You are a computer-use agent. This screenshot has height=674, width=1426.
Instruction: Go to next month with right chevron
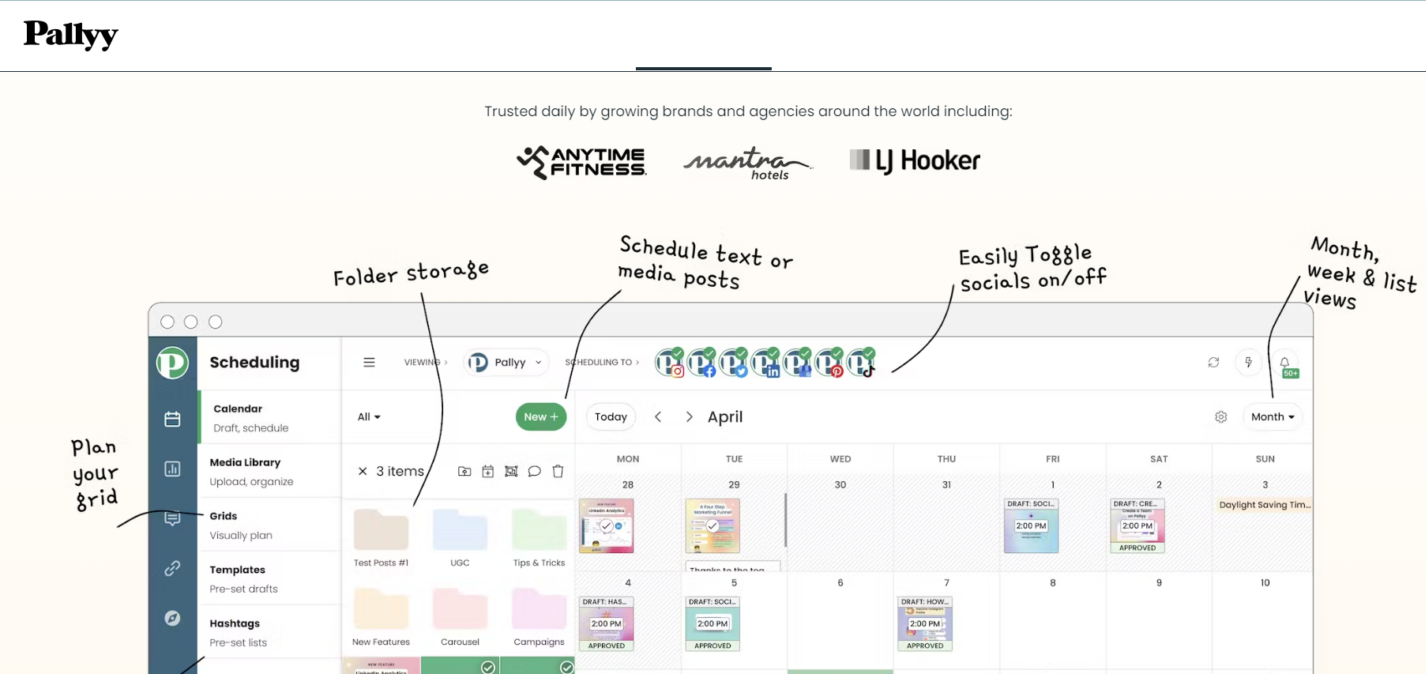(x=689, y=417)
